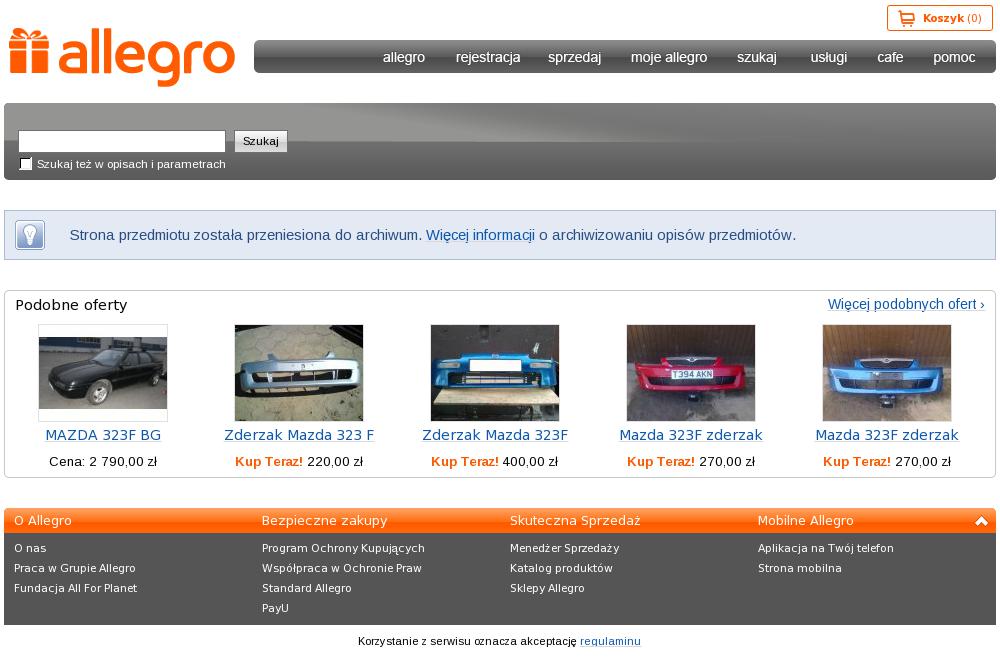Image resolution: width=1000 pixels, height=661 pixels.
Task: Click the Allegro logo
Action: click(x=122, y=57)
